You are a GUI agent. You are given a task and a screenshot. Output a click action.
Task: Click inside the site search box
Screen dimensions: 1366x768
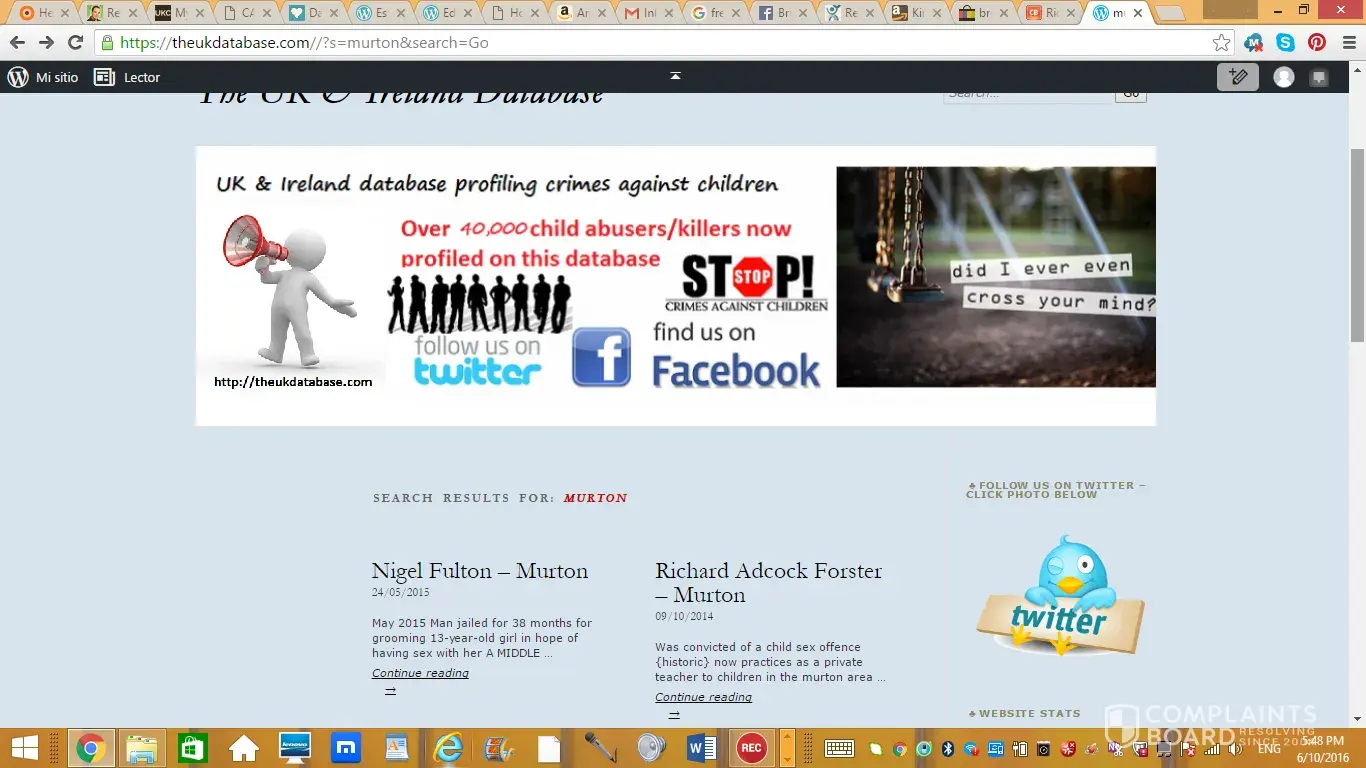tap(1028, 93)
